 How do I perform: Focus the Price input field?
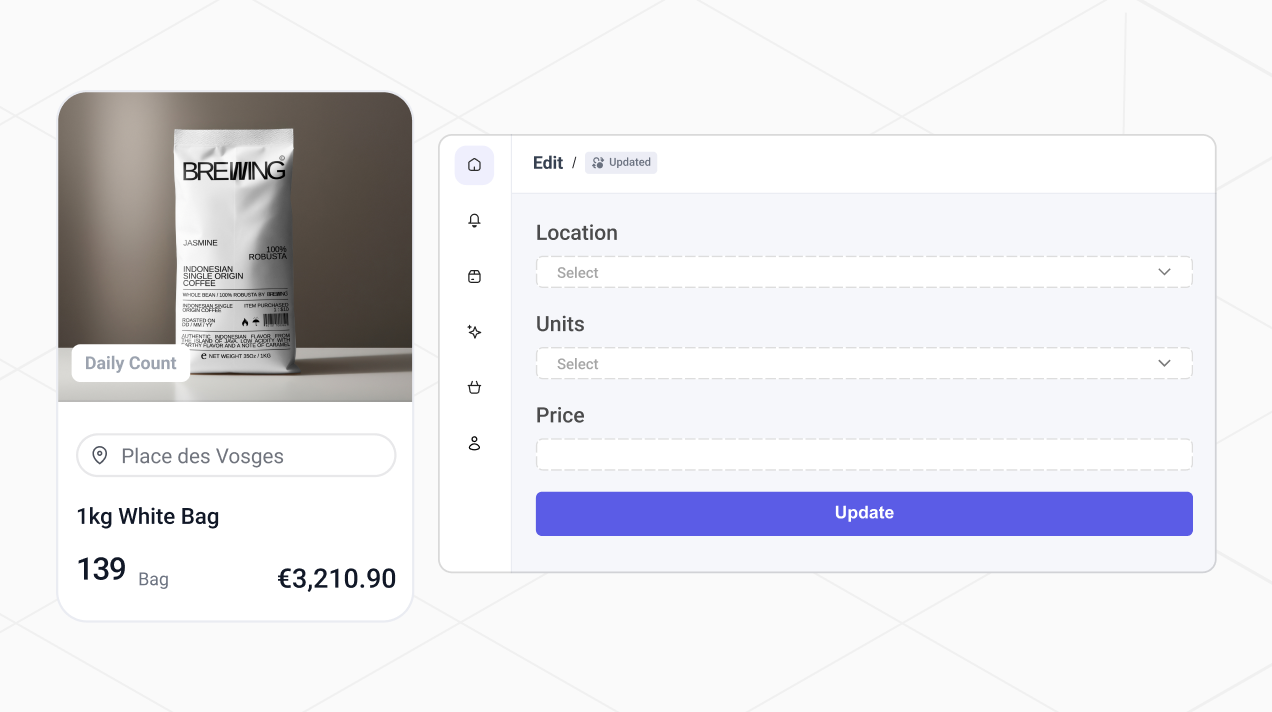point(864,455)
